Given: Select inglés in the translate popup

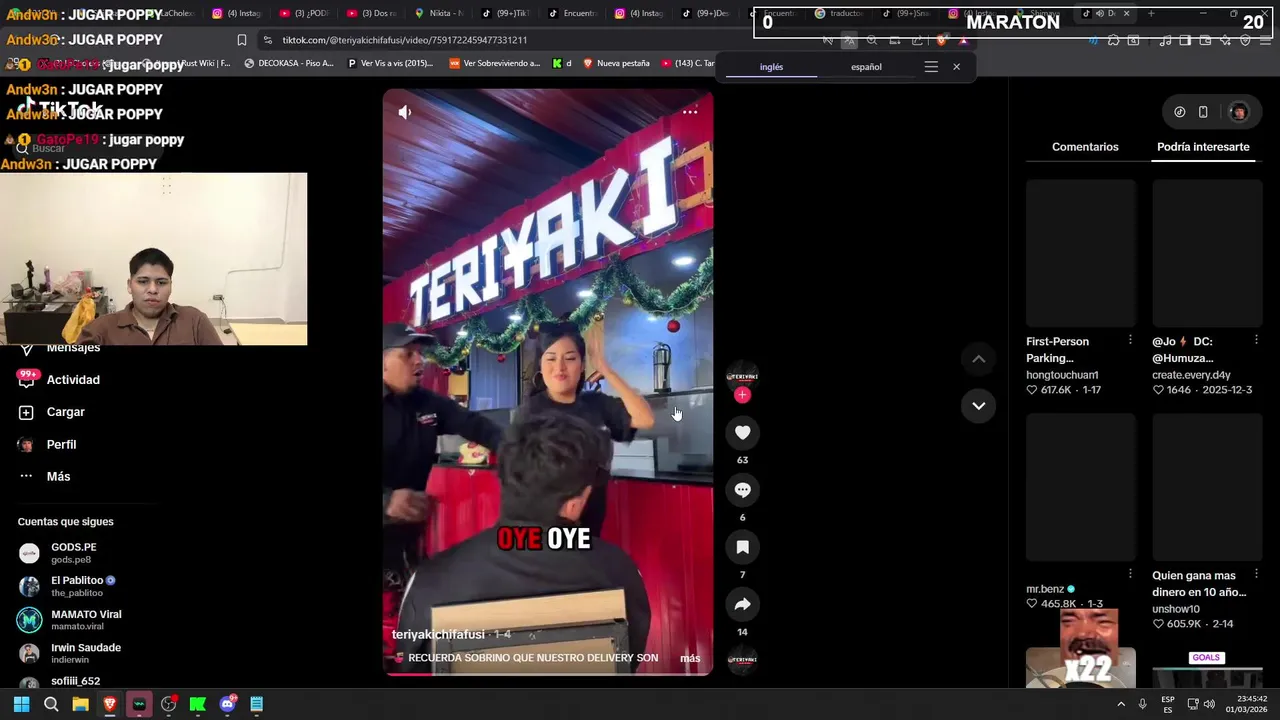Looking at the screenshot, I should tap(771, 67).
